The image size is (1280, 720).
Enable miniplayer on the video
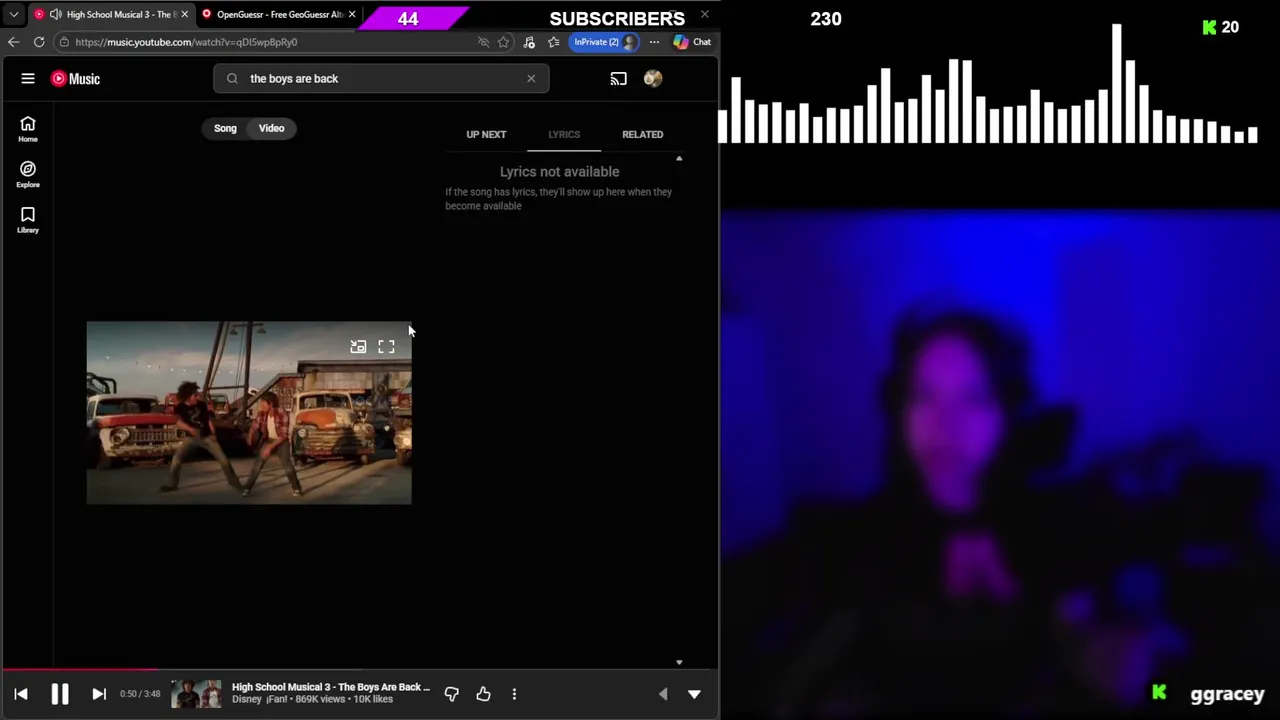[x=358, y=347]
